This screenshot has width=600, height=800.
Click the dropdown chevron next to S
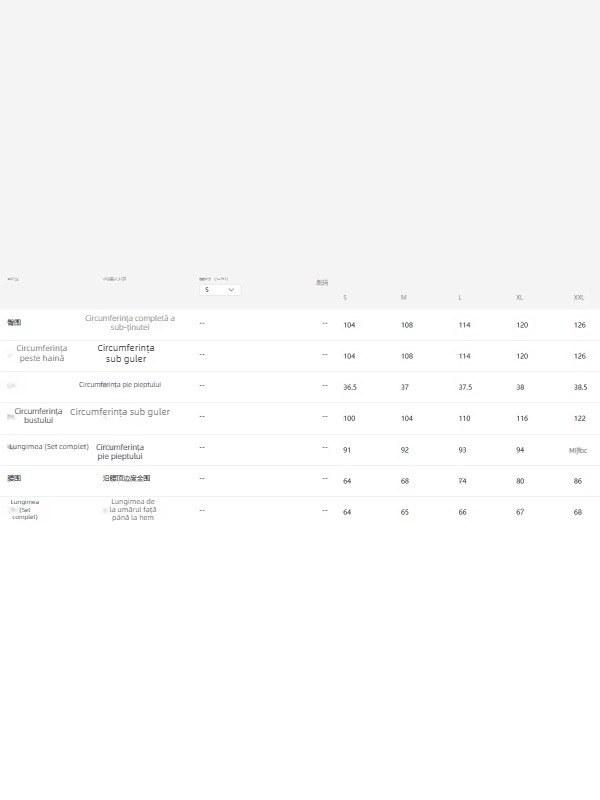tap(232, 290)
